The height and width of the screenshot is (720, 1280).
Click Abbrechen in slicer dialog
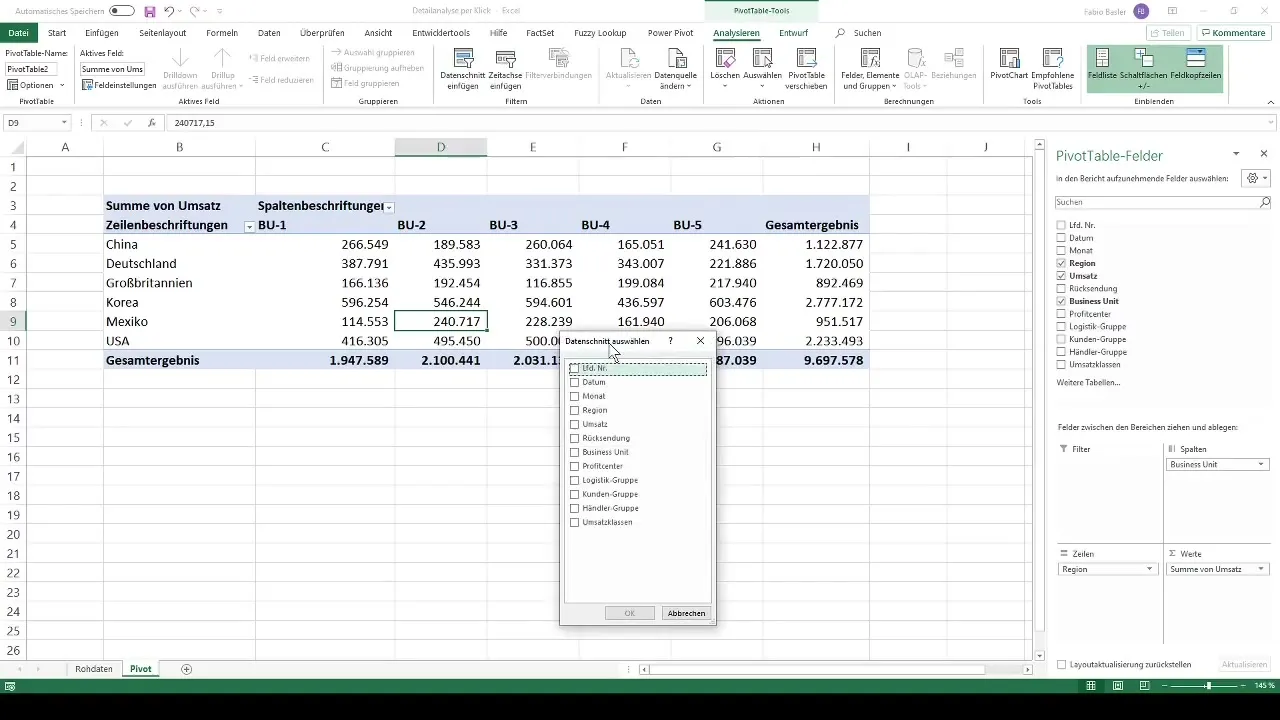(687, 613)
